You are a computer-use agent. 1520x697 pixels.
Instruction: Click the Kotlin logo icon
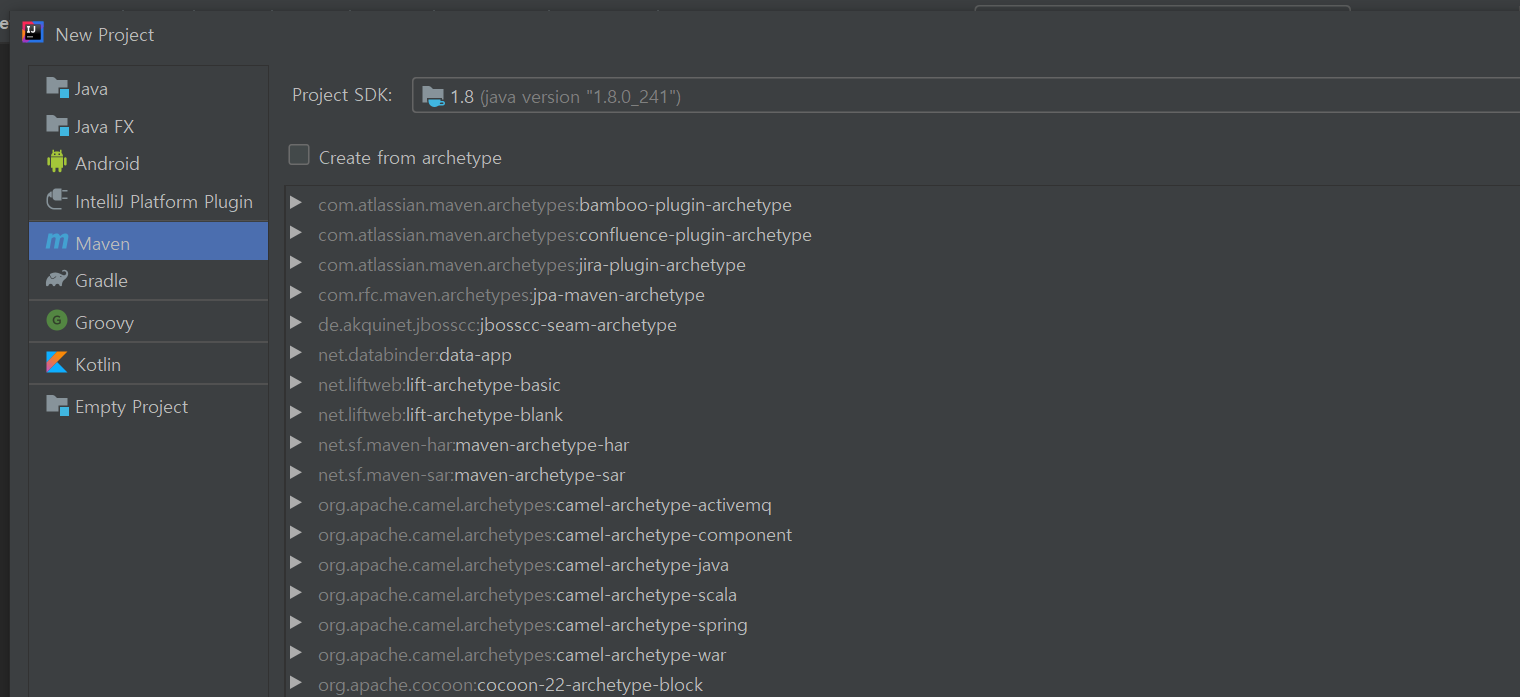57,364
